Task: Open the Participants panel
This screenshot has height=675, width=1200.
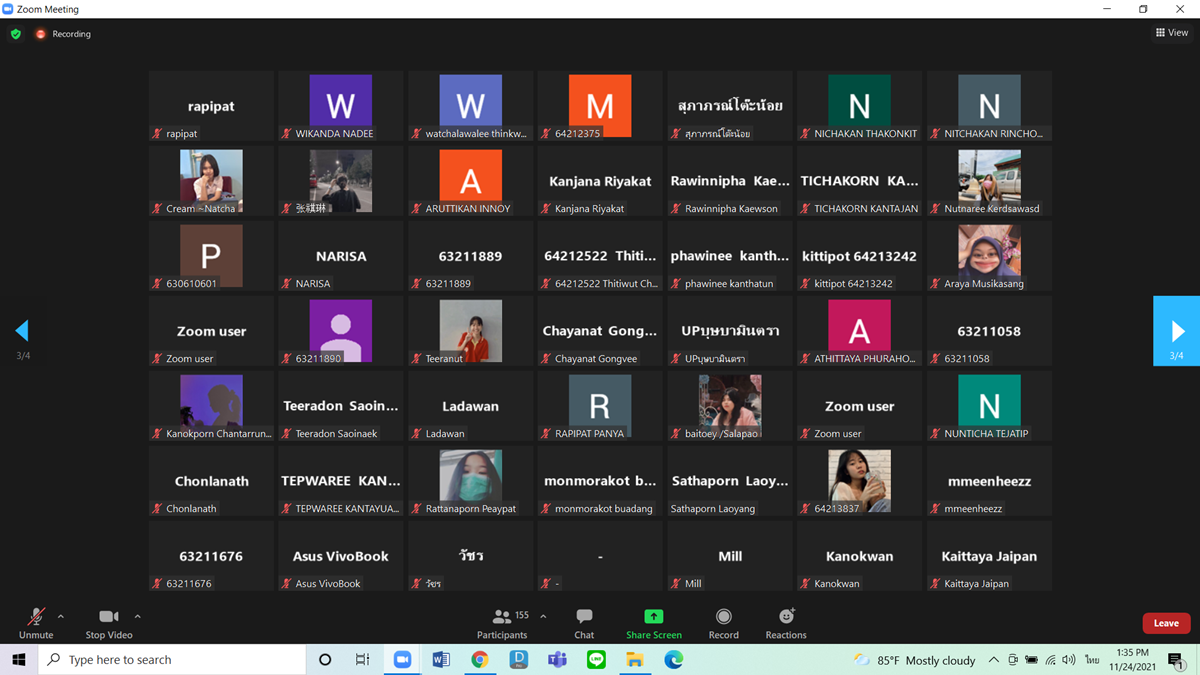Action: (x=502, y=622)
